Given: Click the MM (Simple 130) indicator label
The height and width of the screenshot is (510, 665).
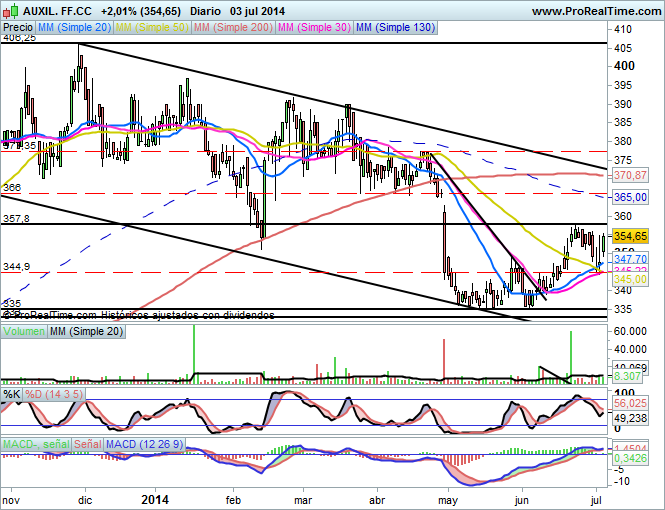Looking at the screenshot, I should 396,28.
